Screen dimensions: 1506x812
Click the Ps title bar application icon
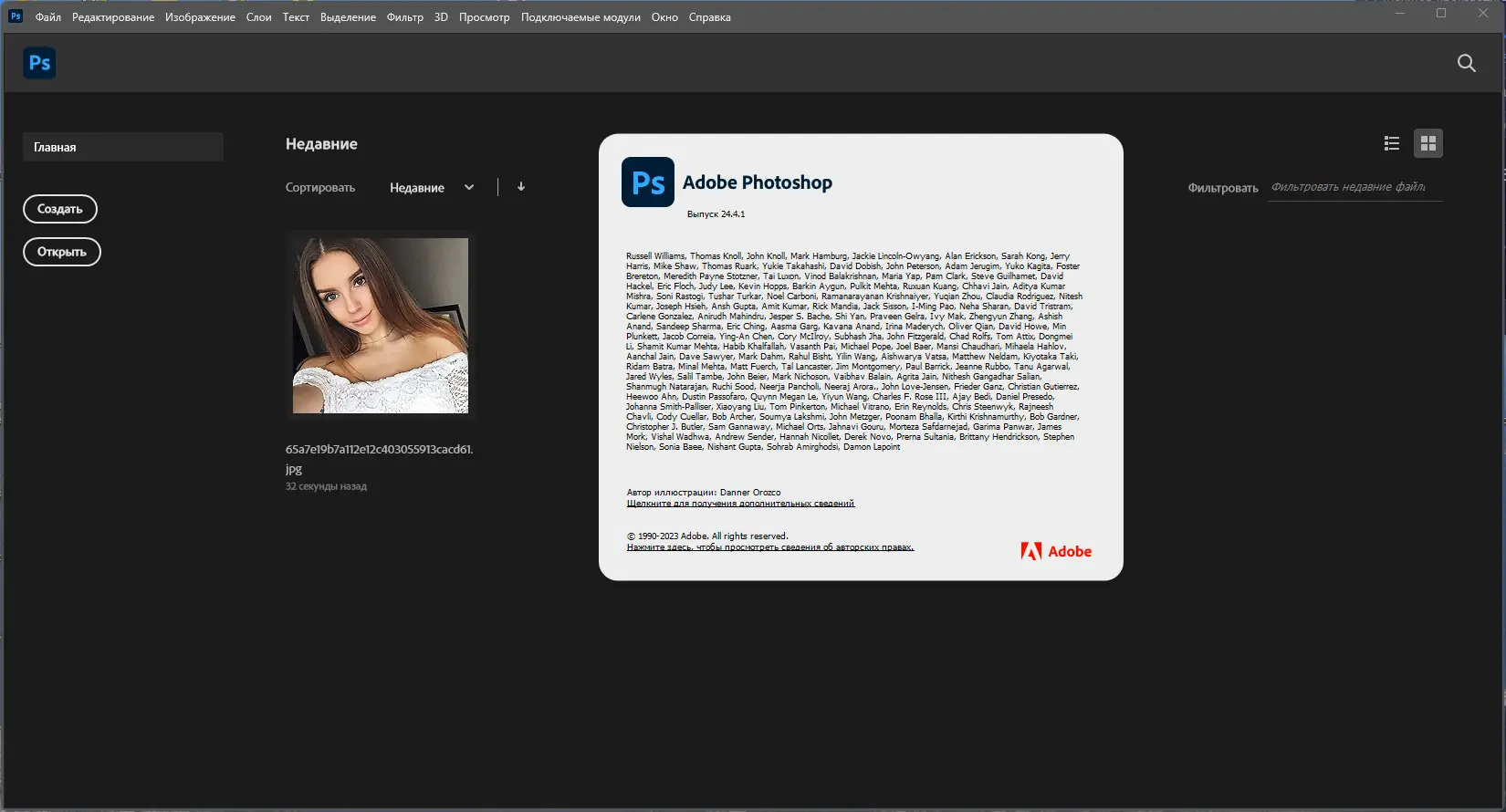tap(16, 16)
